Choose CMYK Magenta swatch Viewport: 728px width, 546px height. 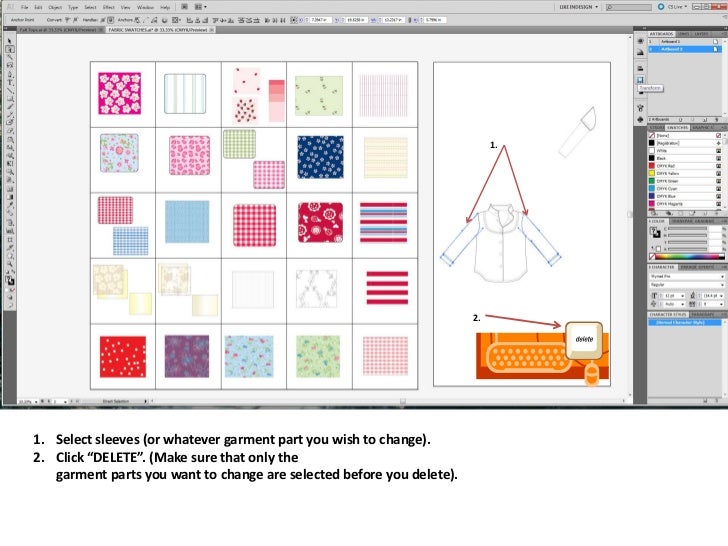(685, 204)
